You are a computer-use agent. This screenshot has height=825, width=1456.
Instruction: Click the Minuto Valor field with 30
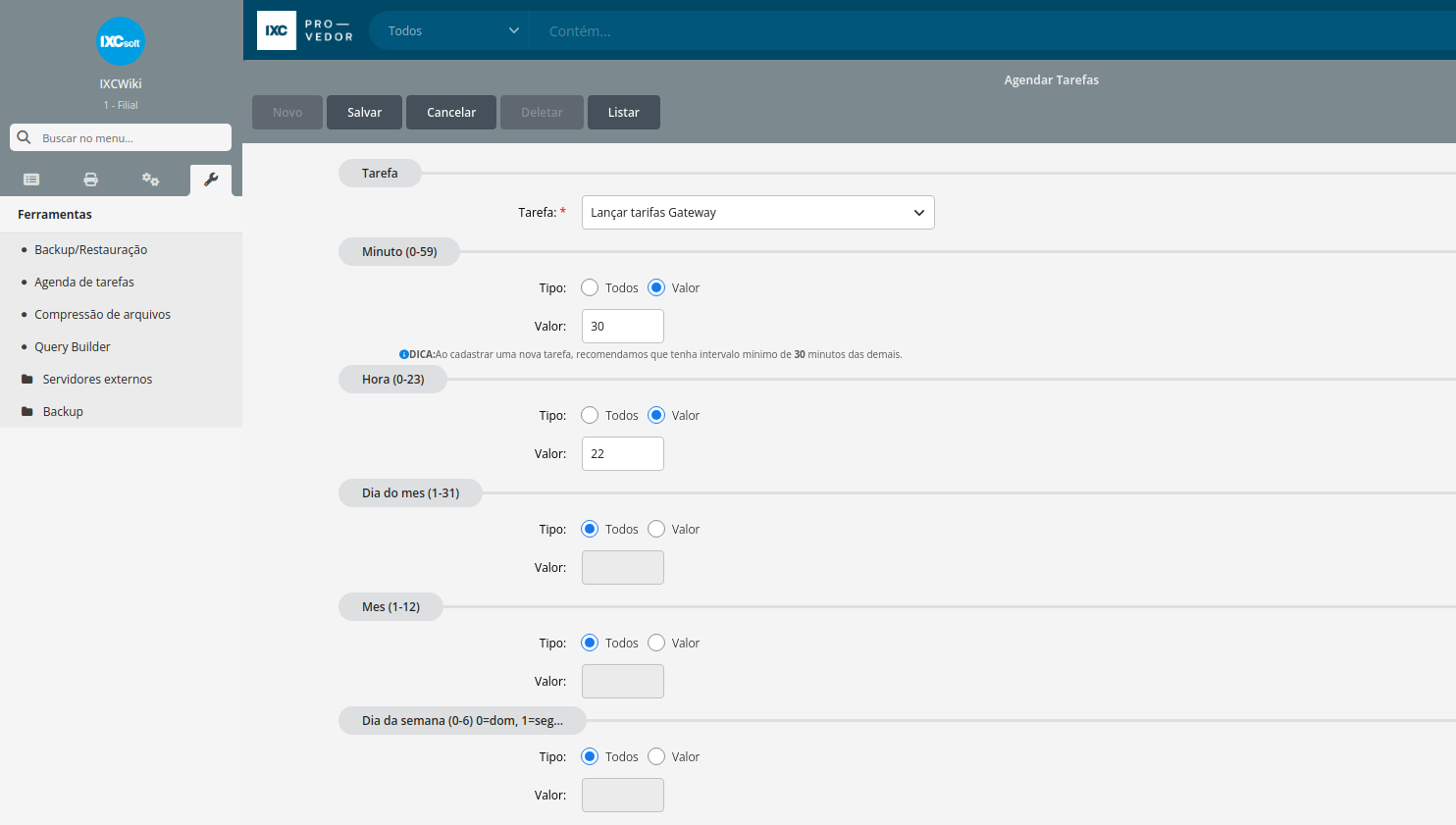623,326
